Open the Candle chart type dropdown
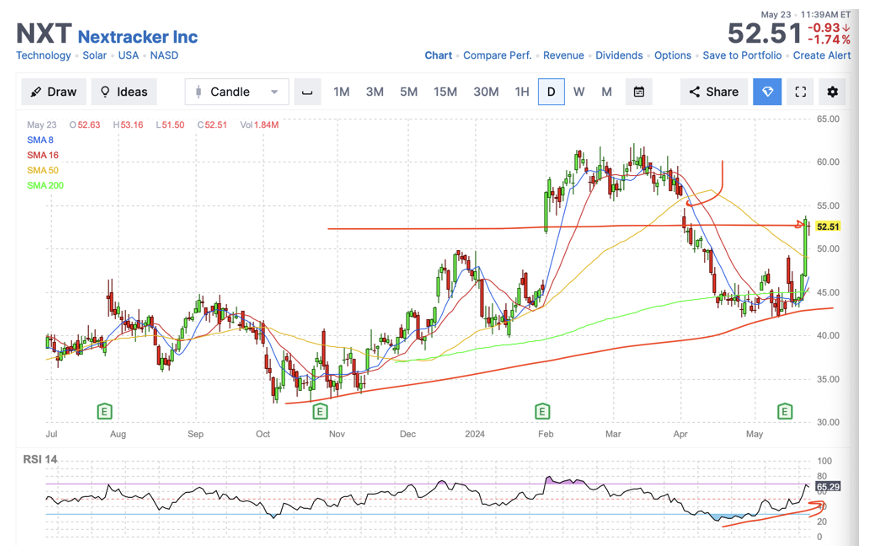The image size is (870, 559). (x=236, y=92)
